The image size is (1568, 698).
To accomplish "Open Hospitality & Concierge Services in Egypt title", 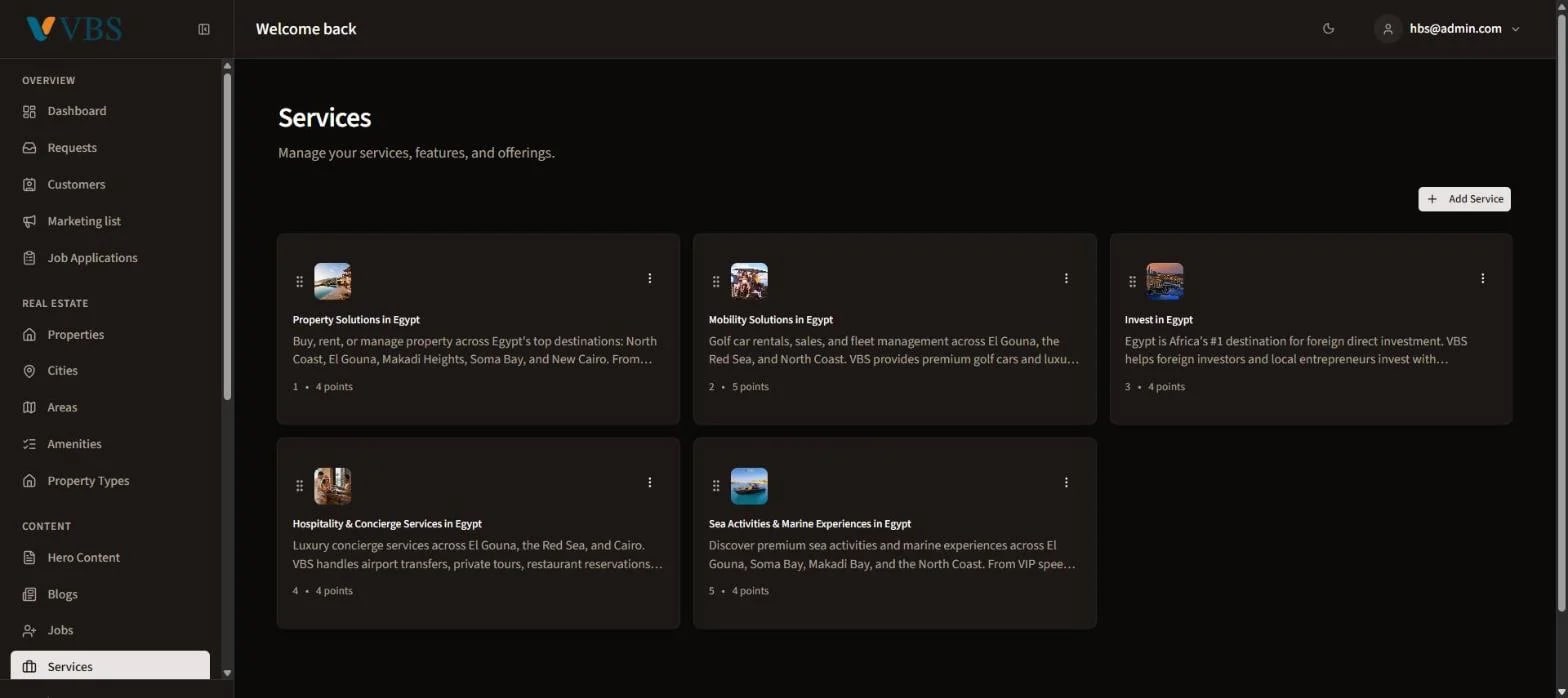I will point(387,524).
